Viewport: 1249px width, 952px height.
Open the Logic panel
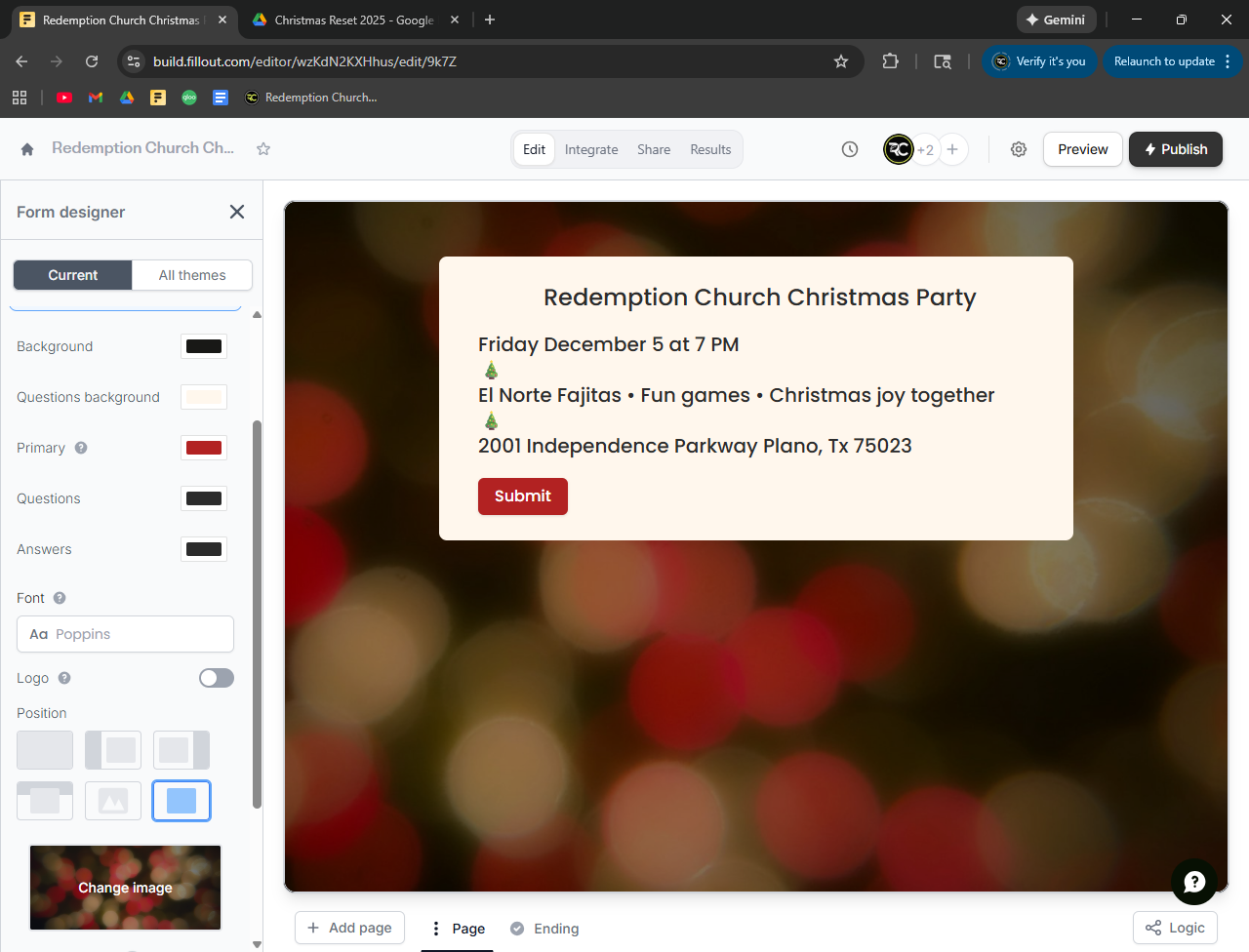pos(1175,928)
